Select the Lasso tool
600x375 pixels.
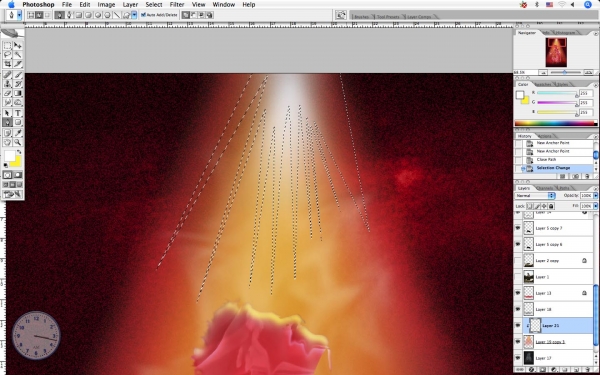(7, 55)
